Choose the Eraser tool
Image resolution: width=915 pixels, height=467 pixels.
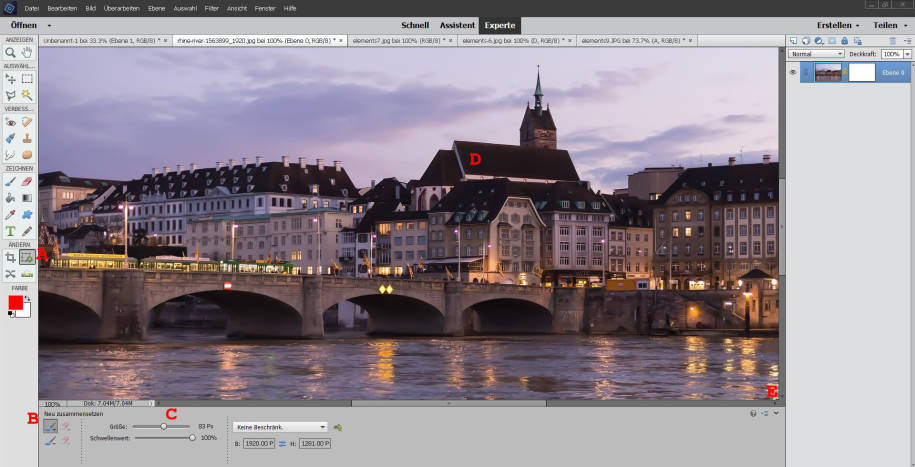[x=28, y=181]
